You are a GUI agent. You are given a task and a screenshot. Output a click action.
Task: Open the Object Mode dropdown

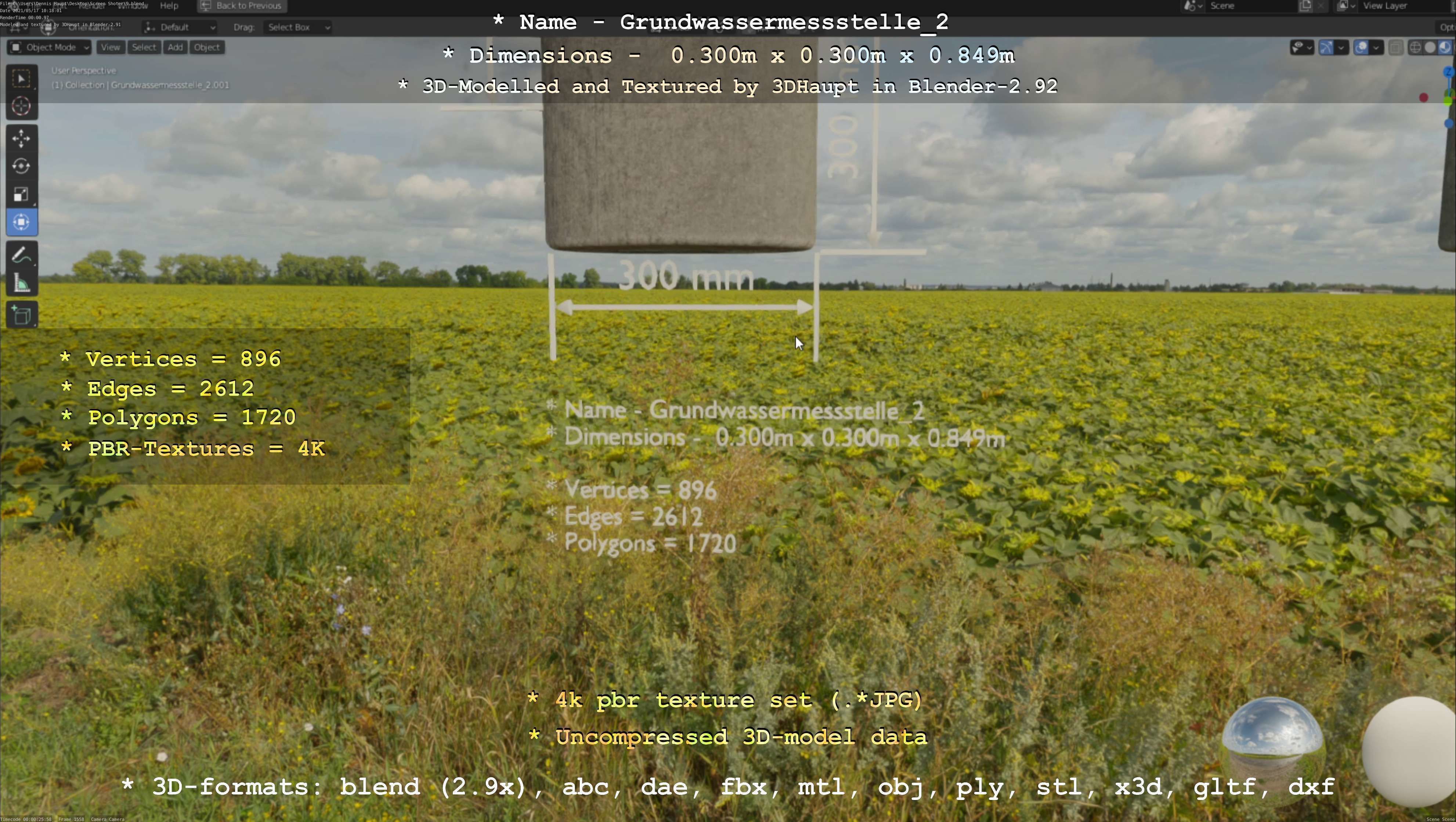tap(49, 47)
